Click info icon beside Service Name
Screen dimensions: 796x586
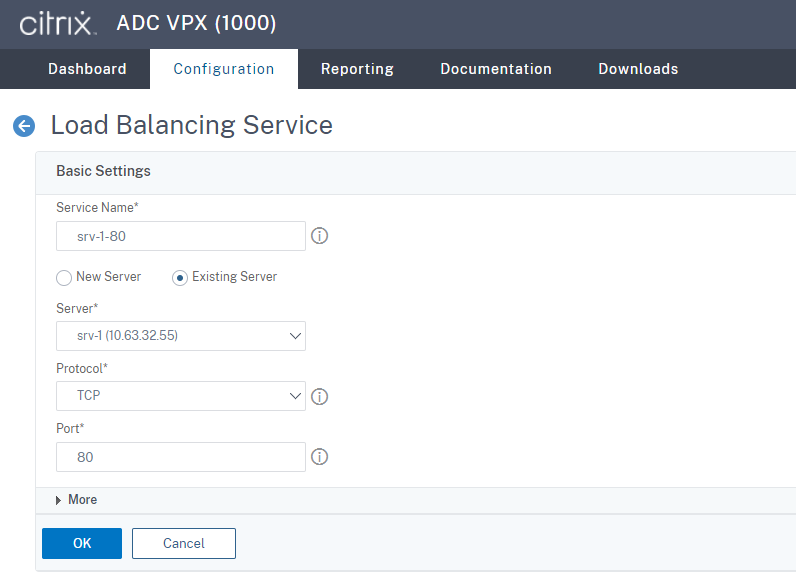tap(320, 236)
